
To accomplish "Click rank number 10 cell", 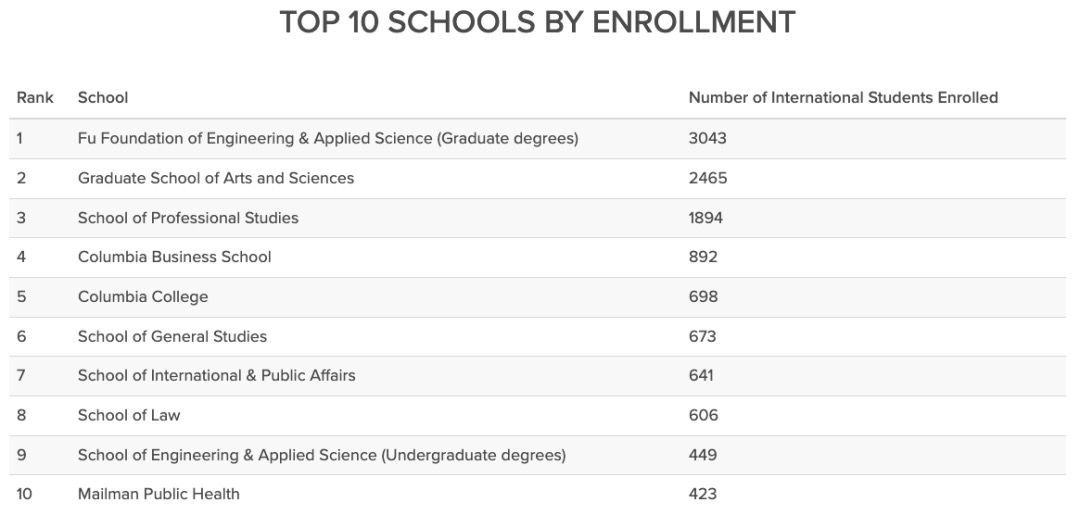I will (x=24, y=494).
